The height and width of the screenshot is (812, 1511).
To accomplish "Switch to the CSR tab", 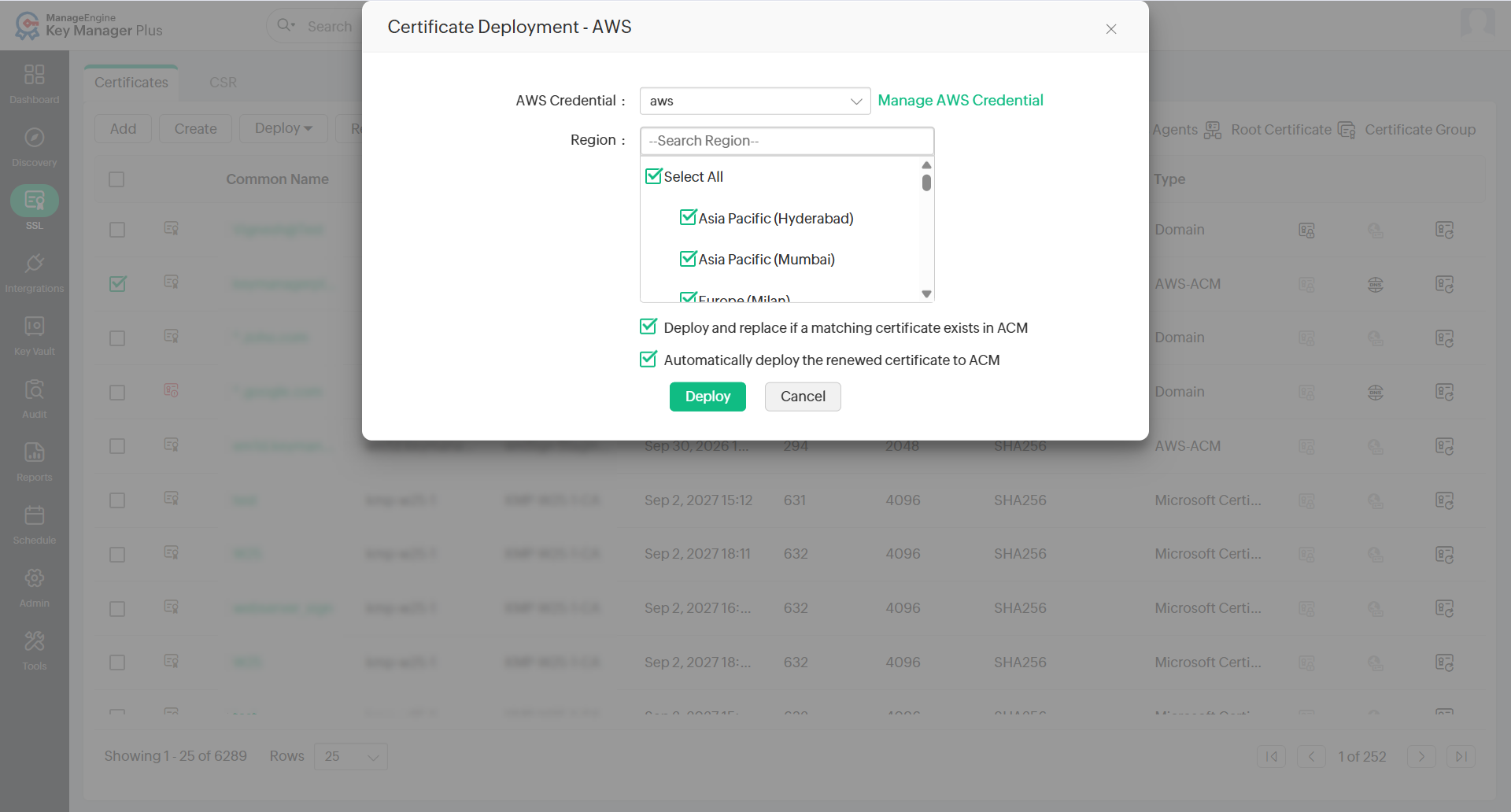I will point(223,83).
